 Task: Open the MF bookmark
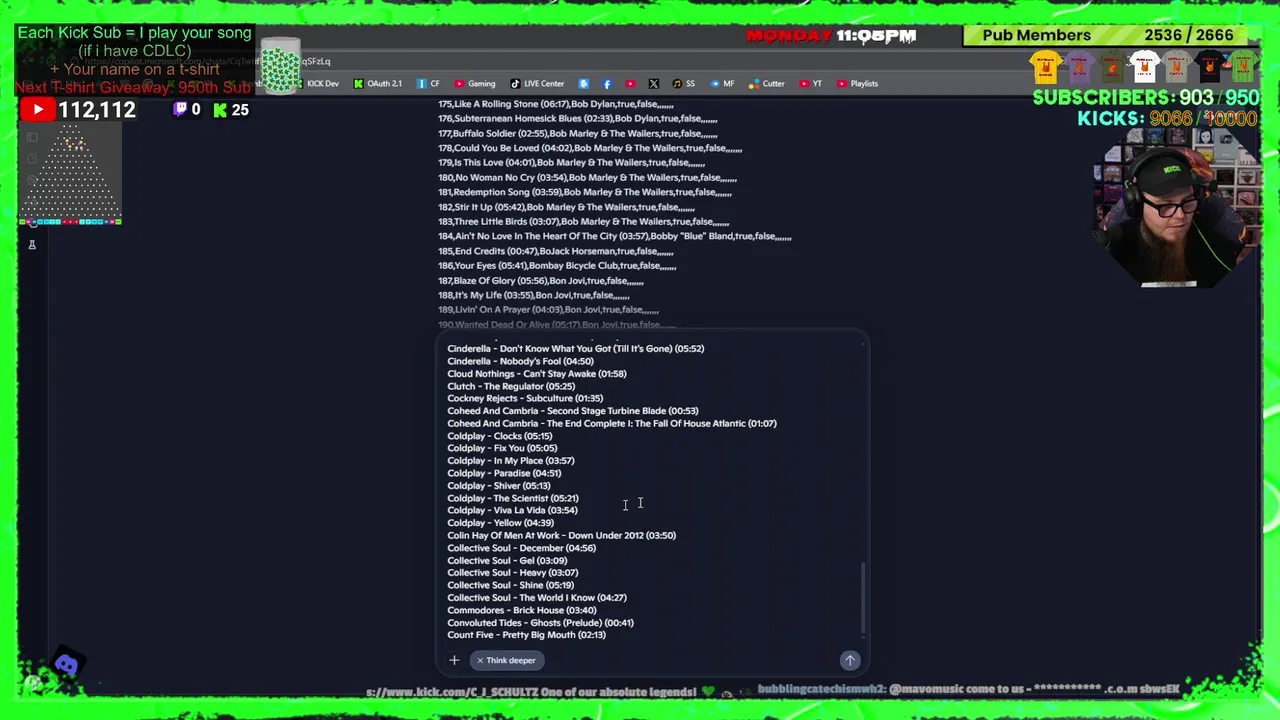pos(722,84)
